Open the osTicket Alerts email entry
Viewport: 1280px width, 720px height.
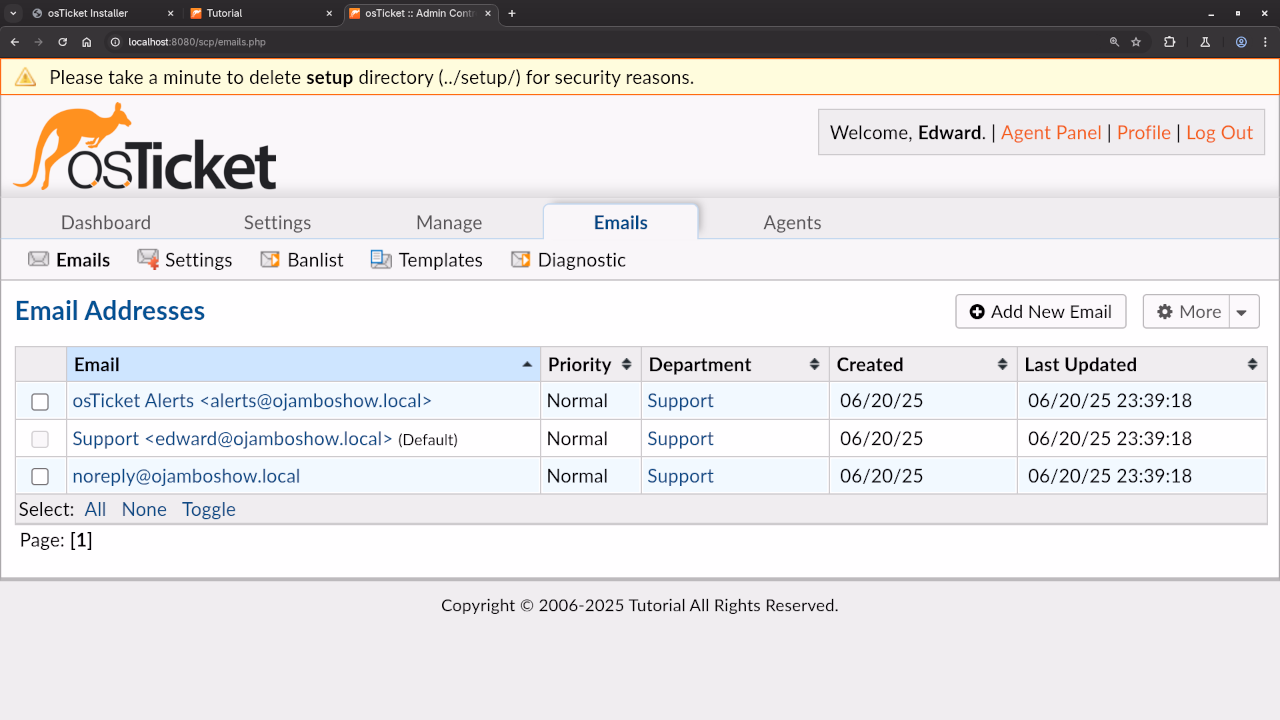[x=252, y=401]
